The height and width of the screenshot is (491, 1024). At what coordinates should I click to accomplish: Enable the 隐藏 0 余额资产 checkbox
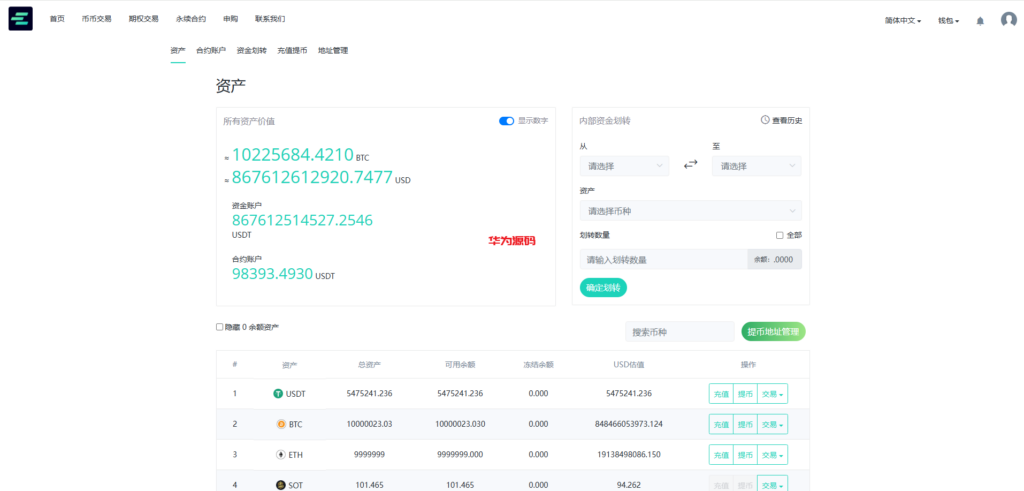pos(219,327)
